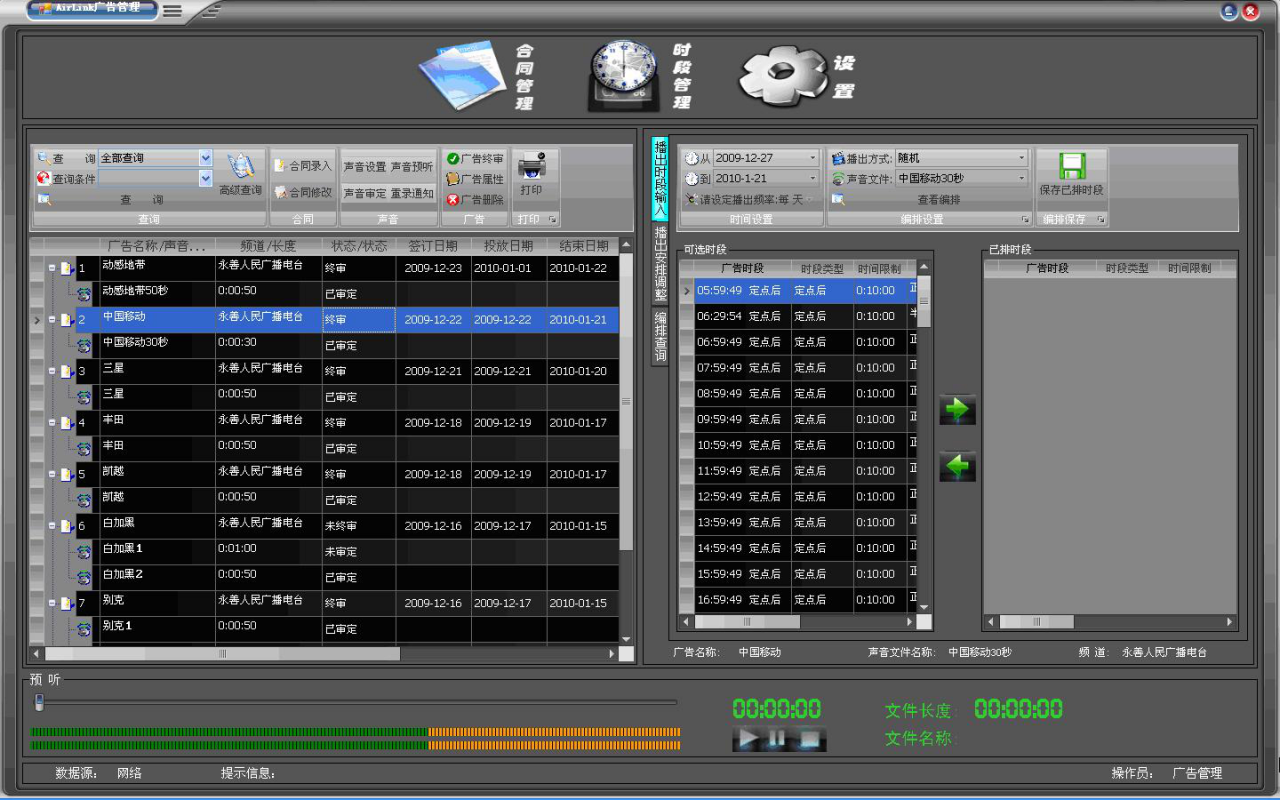Click the blue user icon in title bar

pyautogui.click(x=1229, y=11)
